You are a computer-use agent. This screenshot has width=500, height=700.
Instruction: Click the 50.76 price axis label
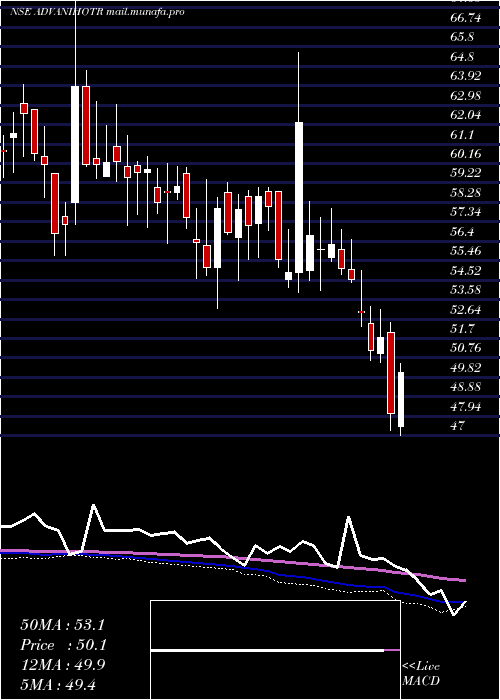(466, 347)
